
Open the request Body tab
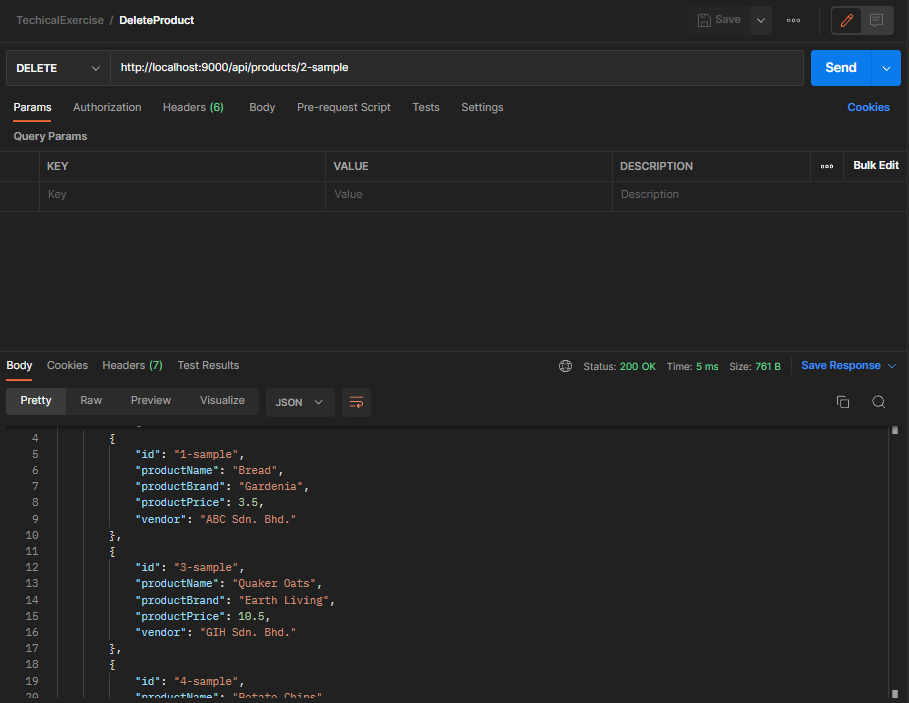pos(262,107)
